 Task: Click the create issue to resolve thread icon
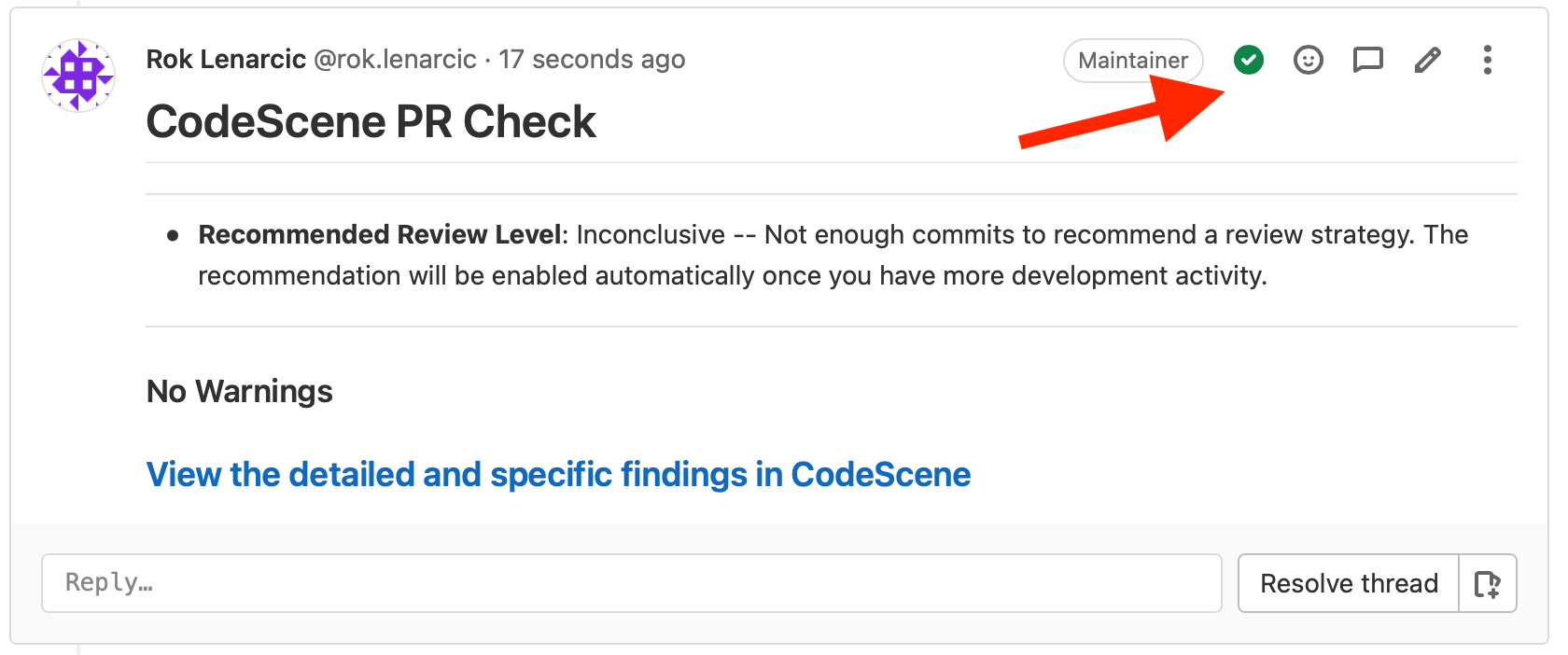pos(1487,584)
